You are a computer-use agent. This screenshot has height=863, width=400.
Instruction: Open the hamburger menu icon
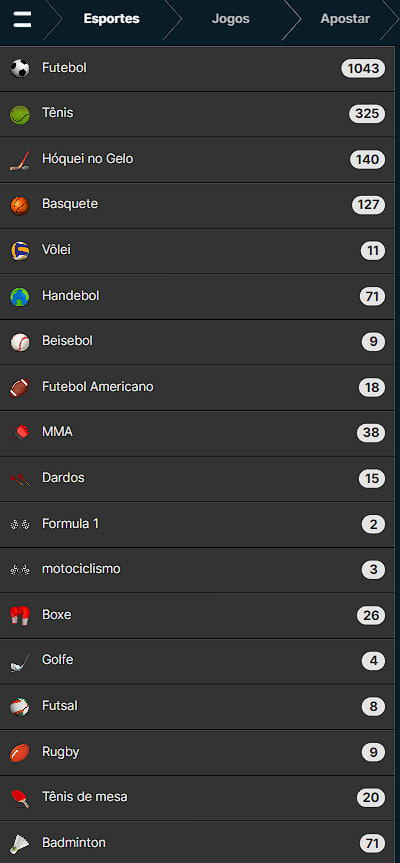22,19
